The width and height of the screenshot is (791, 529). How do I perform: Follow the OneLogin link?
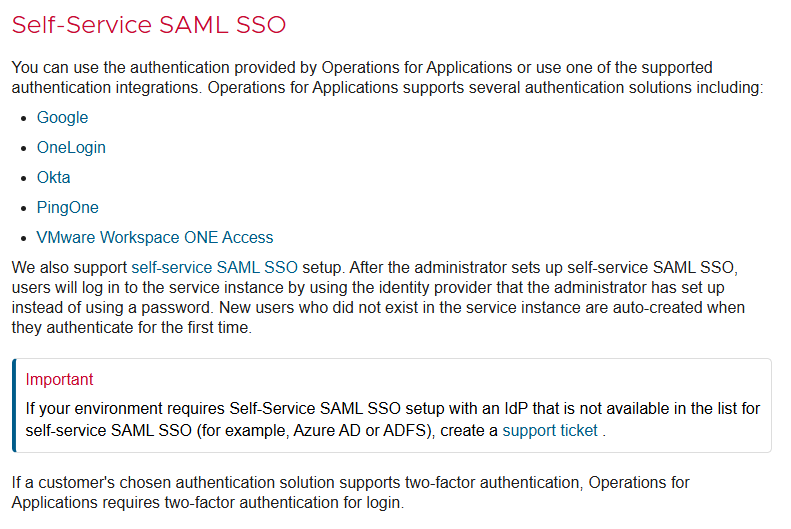[x=71, y=148]
